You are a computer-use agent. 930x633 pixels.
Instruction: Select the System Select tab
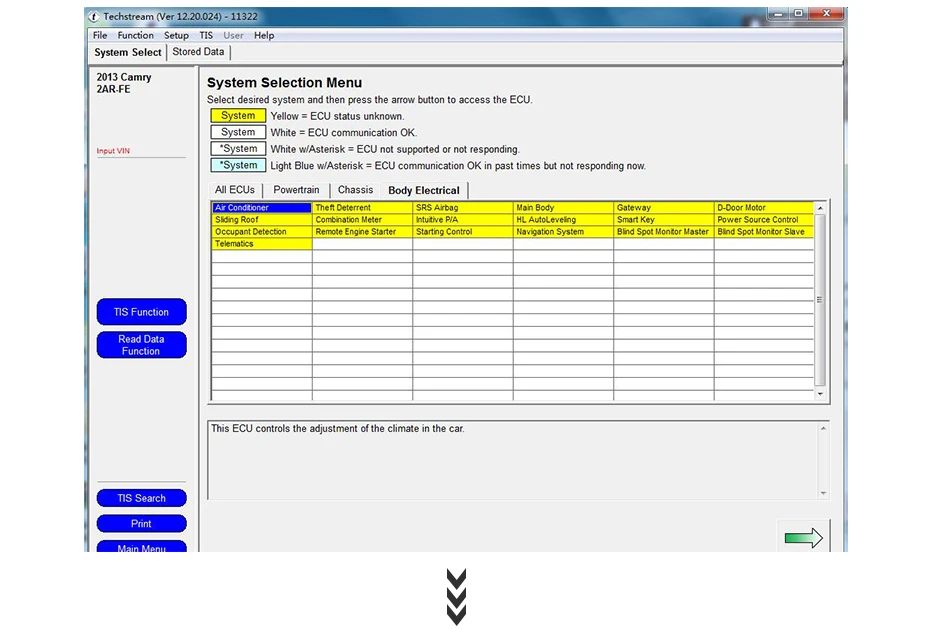coord(128,52)
